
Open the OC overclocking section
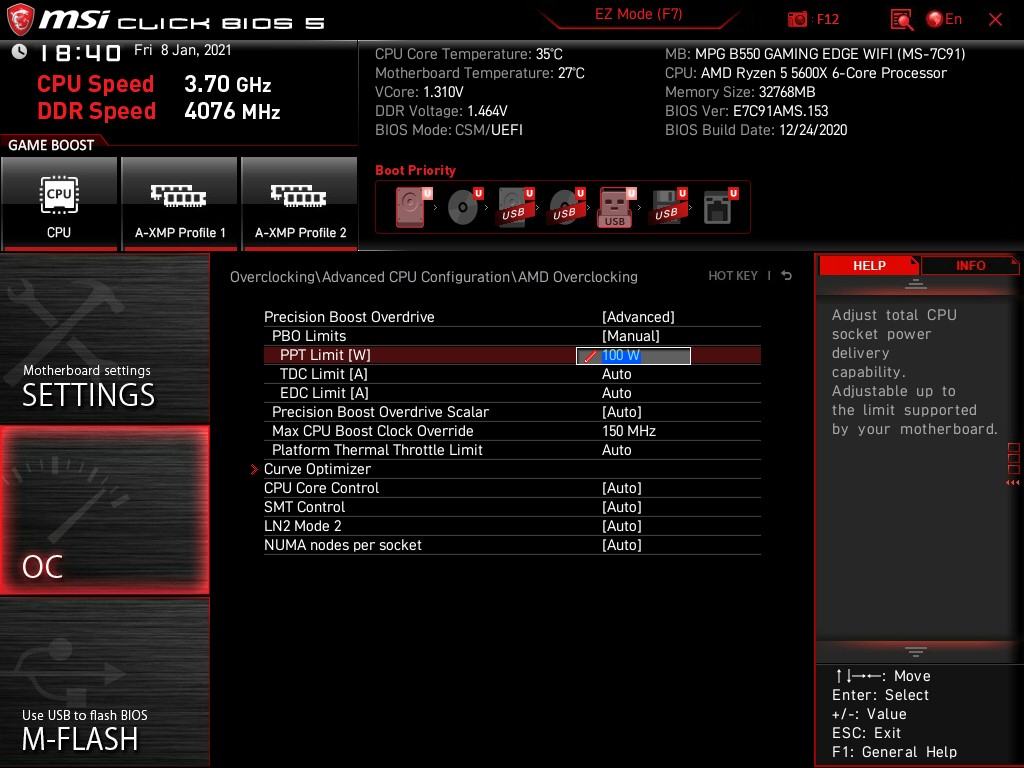click(104, 510)
